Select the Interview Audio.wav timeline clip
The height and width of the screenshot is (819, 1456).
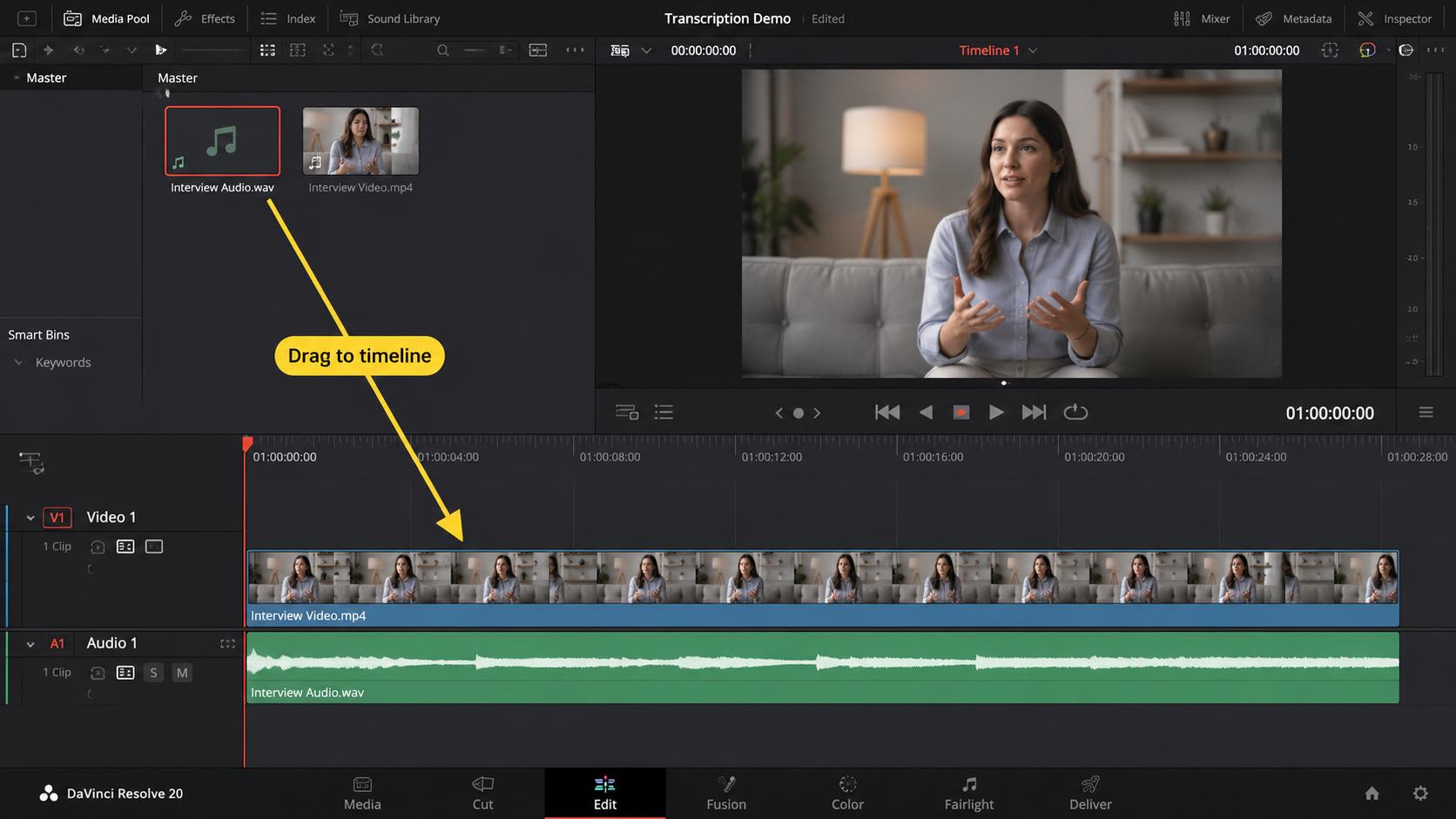tap(823, 668)
